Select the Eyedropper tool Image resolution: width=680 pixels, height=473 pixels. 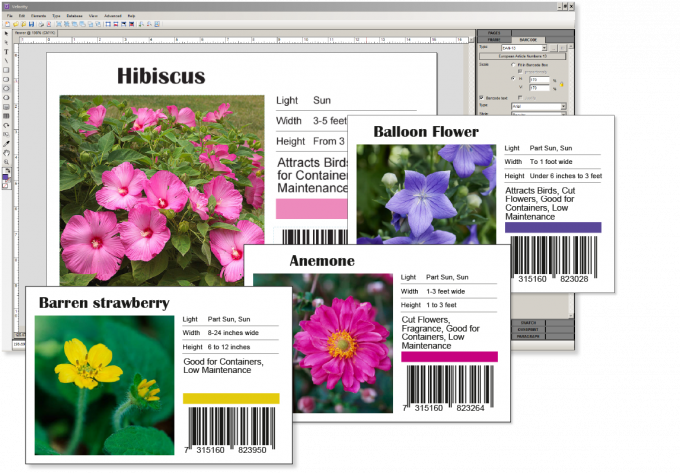pyautogui.click(x=7, y=143)
